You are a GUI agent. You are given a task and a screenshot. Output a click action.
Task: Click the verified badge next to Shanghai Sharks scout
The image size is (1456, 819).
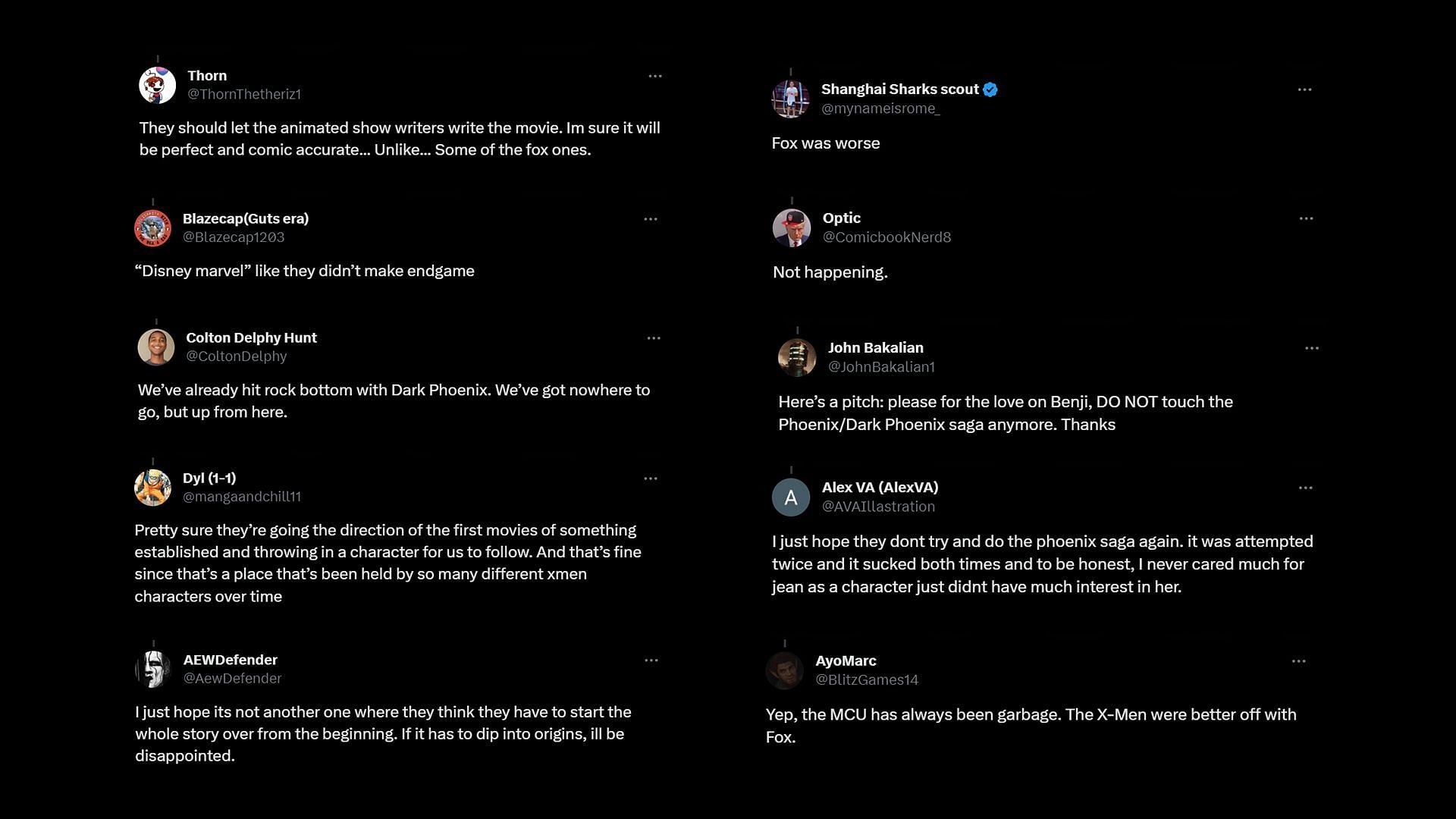990,89
